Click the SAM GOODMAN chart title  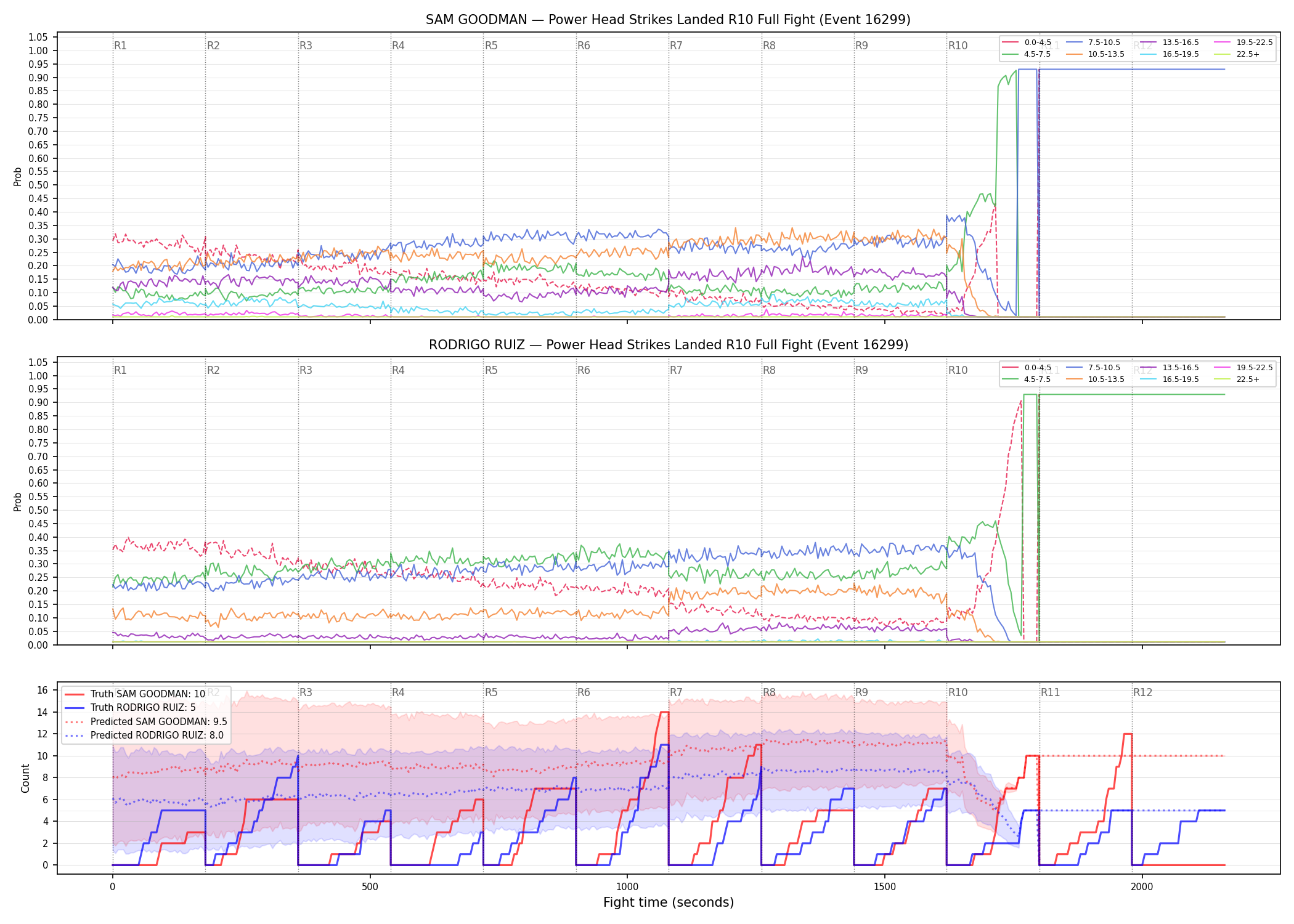pyautogui.click(x=668, y=20)
